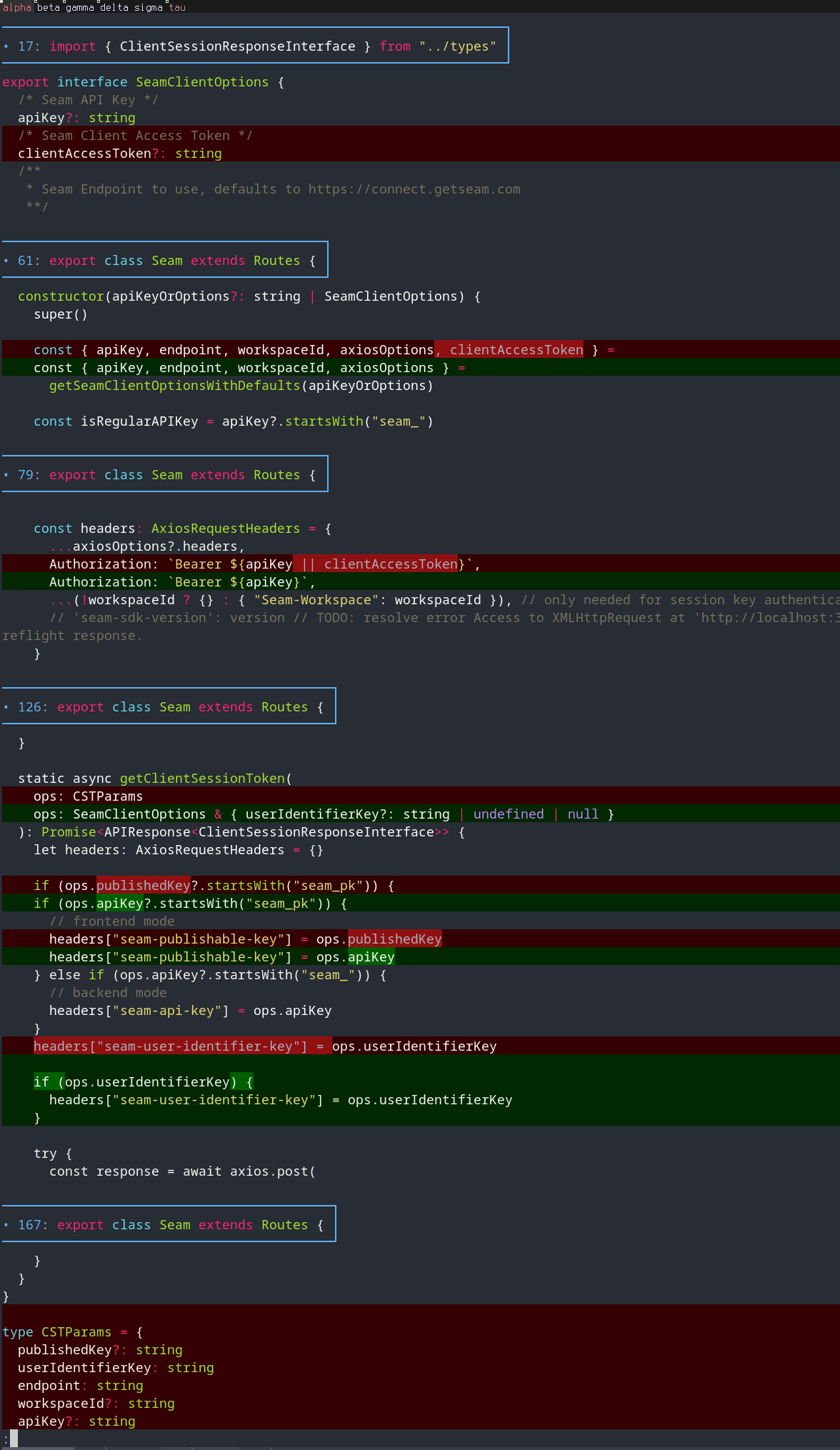The height and width of the screenshot is (1450, 840).
Task: Click the "/* Seam API Key */" comment
Action: click(x=89, y=100)
